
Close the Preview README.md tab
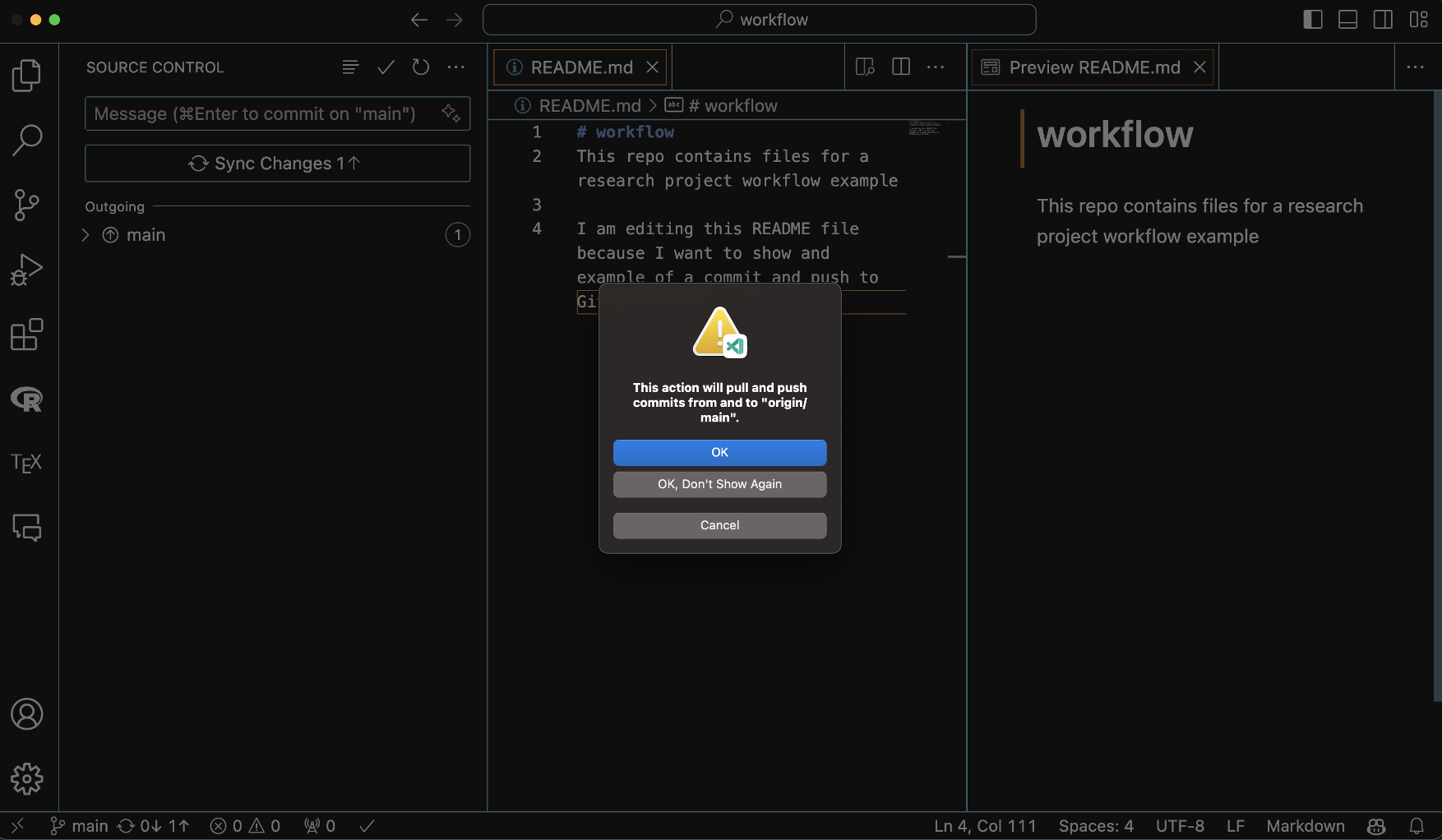click(x=1199, y=67)
